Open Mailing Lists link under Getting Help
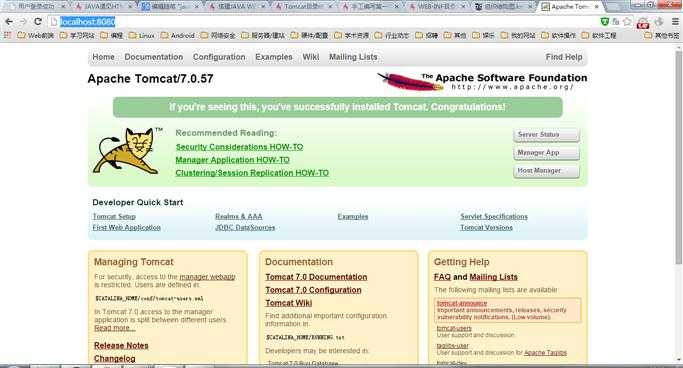Screen dimensions: 683x368 (x=494, y=277)
